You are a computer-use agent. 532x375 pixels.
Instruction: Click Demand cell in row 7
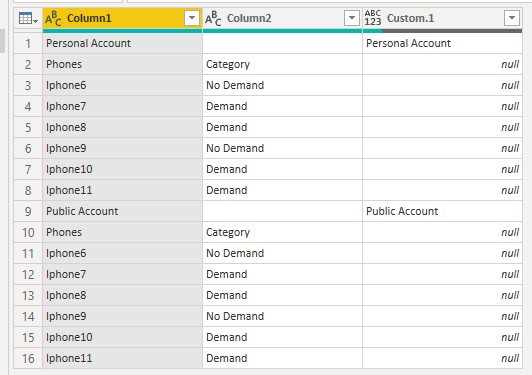click(282, 170)
